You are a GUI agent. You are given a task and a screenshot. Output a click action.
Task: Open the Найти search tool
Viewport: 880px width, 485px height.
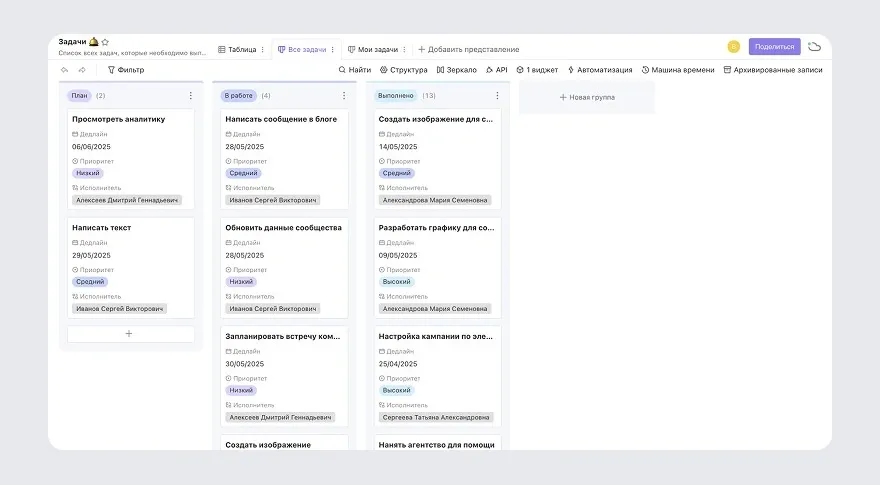355,70
